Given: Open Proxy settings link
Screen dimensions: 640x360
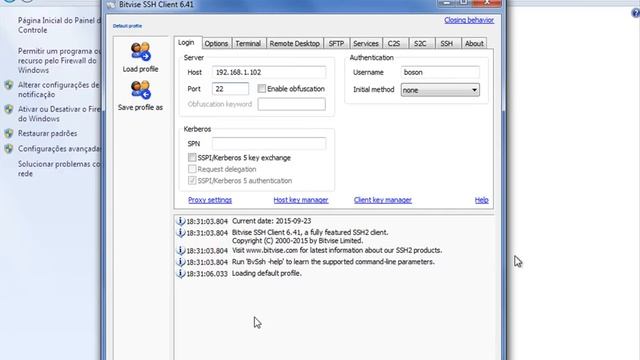Looking at the screenshot, I should 210,200.
